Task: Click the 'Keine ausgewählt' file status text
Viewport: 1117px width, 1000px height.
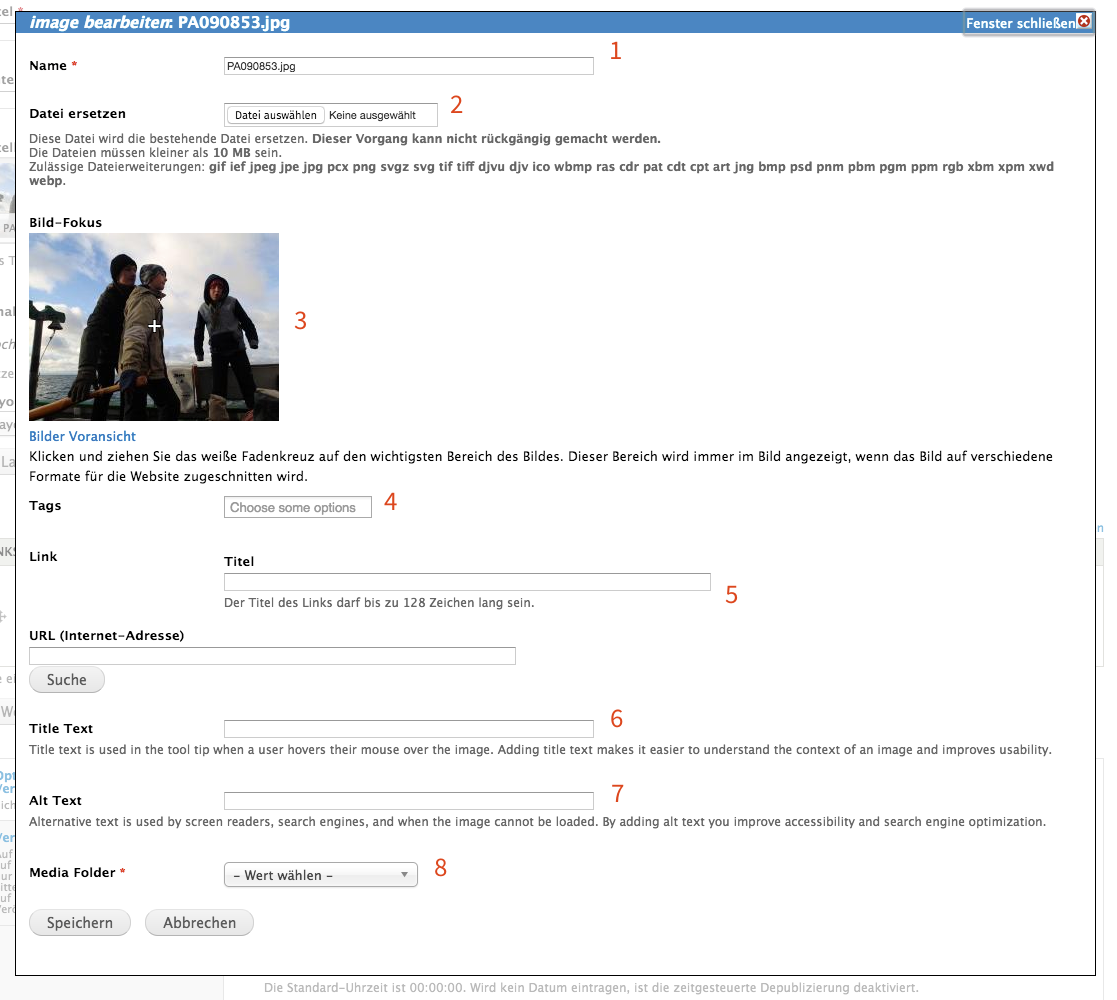Action: [372, 115]
